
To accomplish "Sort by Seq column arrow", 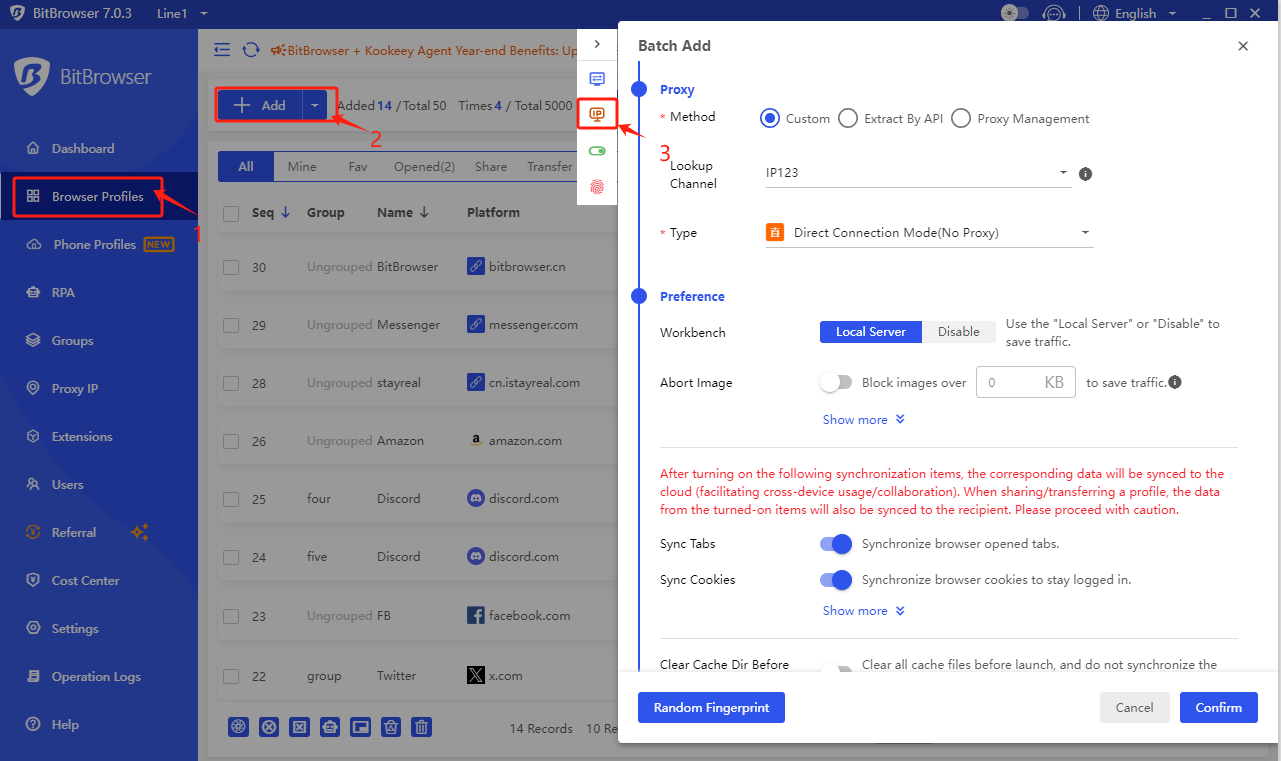I will tap(285, 212).
